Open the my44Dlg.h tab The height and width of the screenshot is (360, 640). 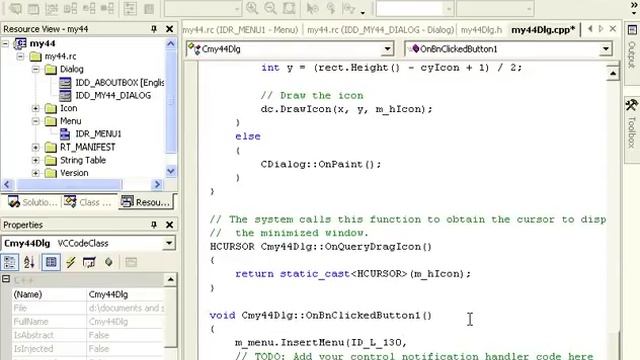pyautogui.click(x=481, y=30)
